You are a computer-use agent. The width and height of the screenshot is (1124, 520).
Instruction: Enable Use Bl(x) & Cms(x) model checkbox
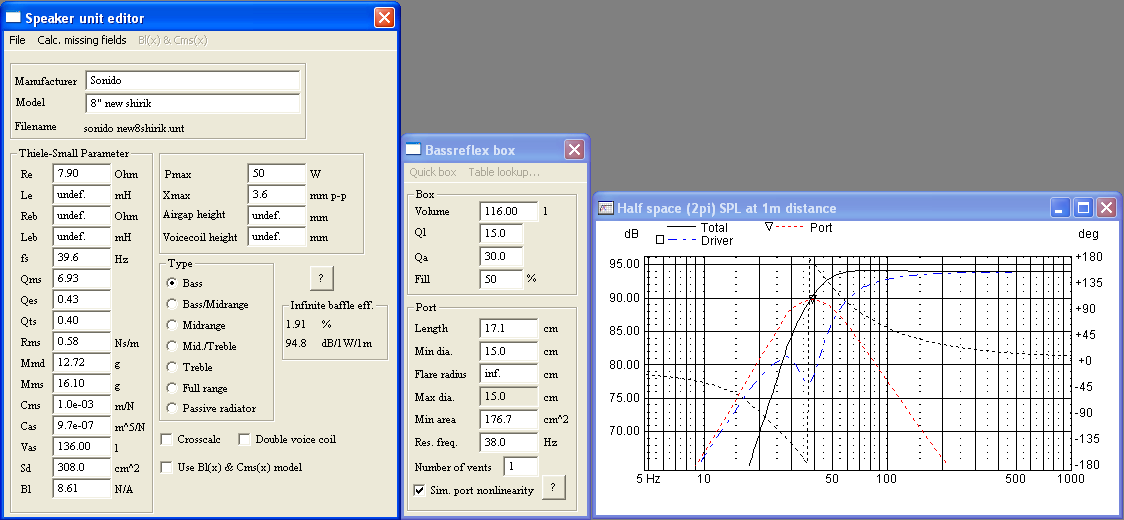(166, 467)
